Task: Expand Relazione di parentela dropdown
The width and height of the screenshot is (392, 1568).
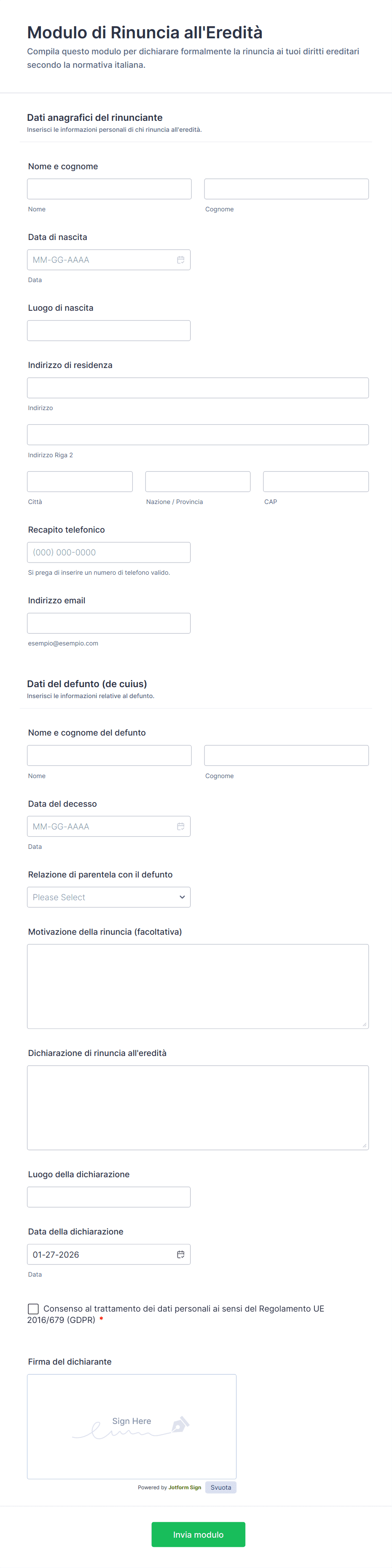Action: (108, 896)
